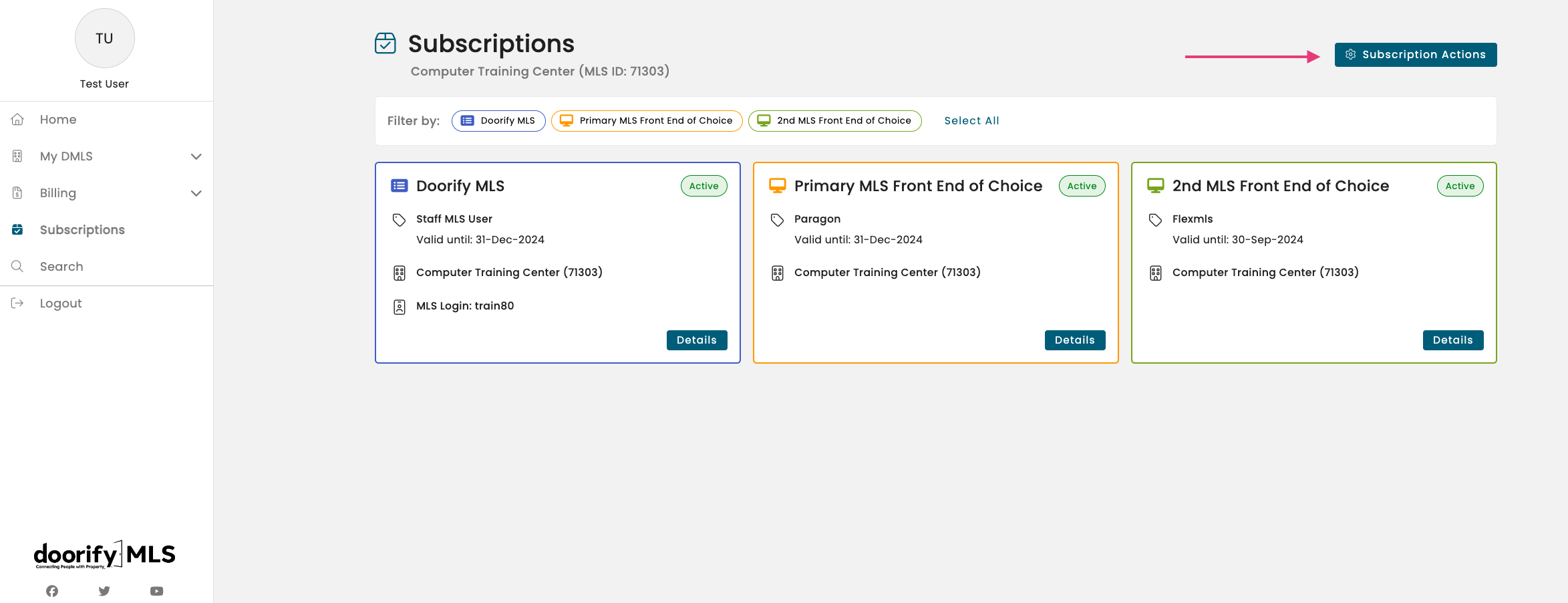Screen dimensions: 1568x603
Task: Select the Home icon in sidebar
Action: [x=17, y=119]
